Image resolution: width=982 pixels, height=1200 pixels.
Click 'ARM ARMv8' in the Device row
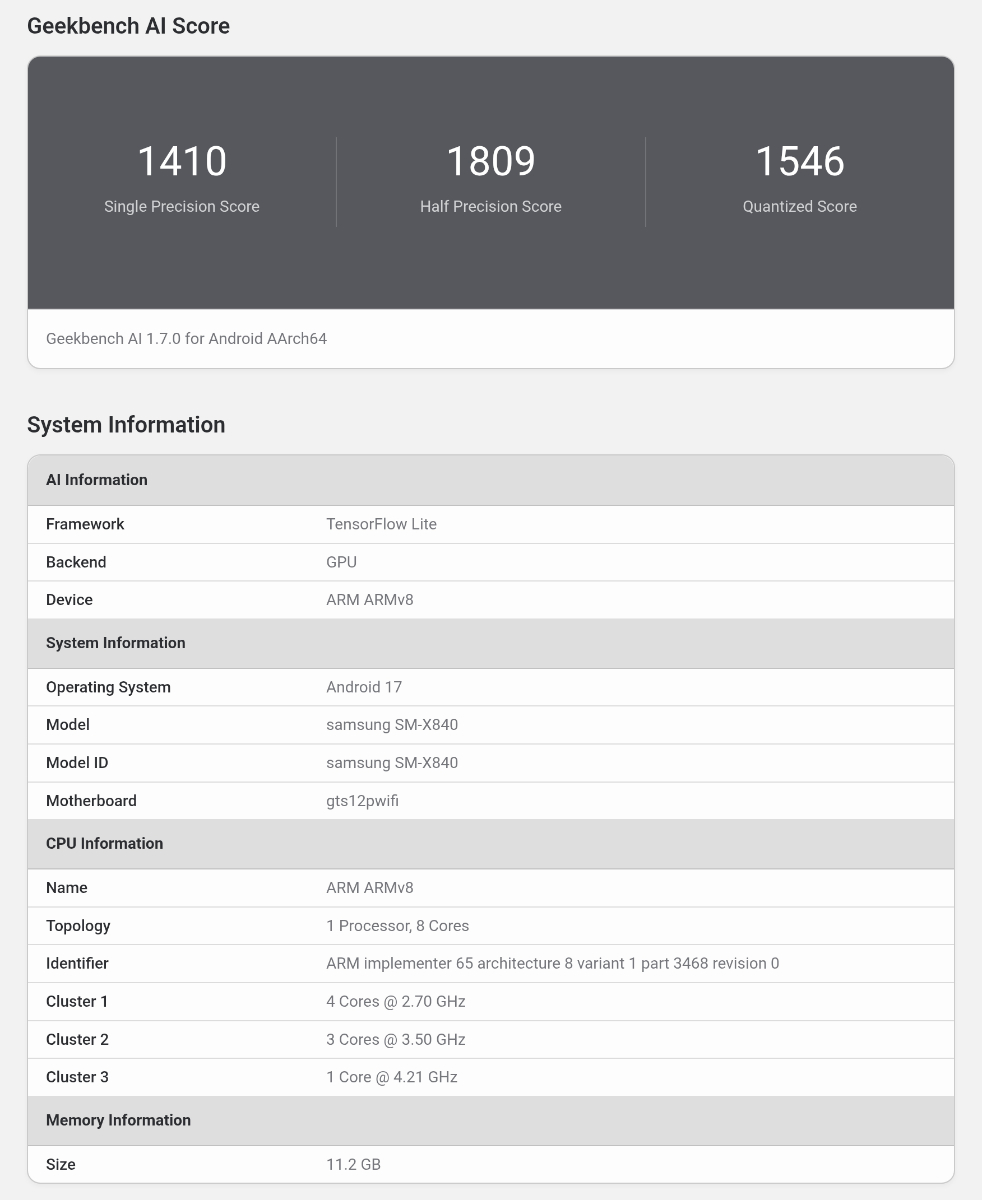click(x=370, y=600)
